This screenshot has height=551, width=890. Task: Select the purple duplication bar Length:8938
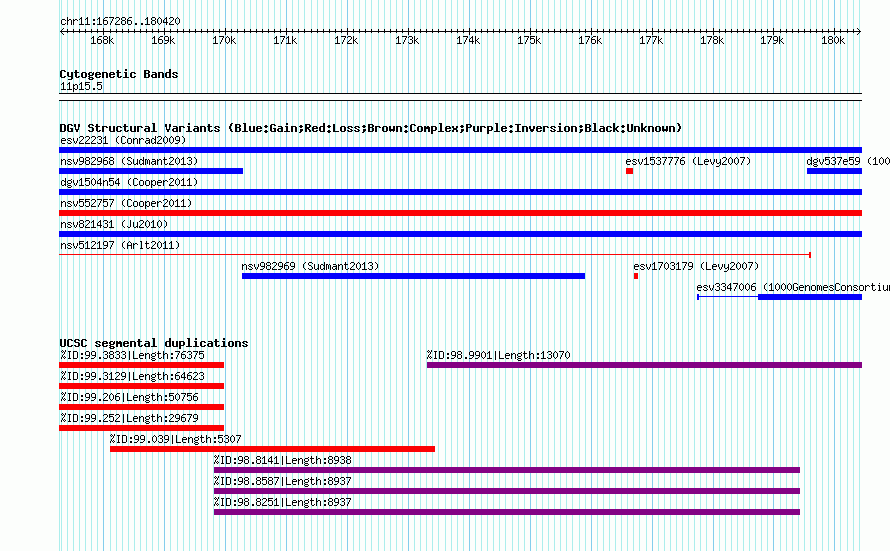(507, 470)
